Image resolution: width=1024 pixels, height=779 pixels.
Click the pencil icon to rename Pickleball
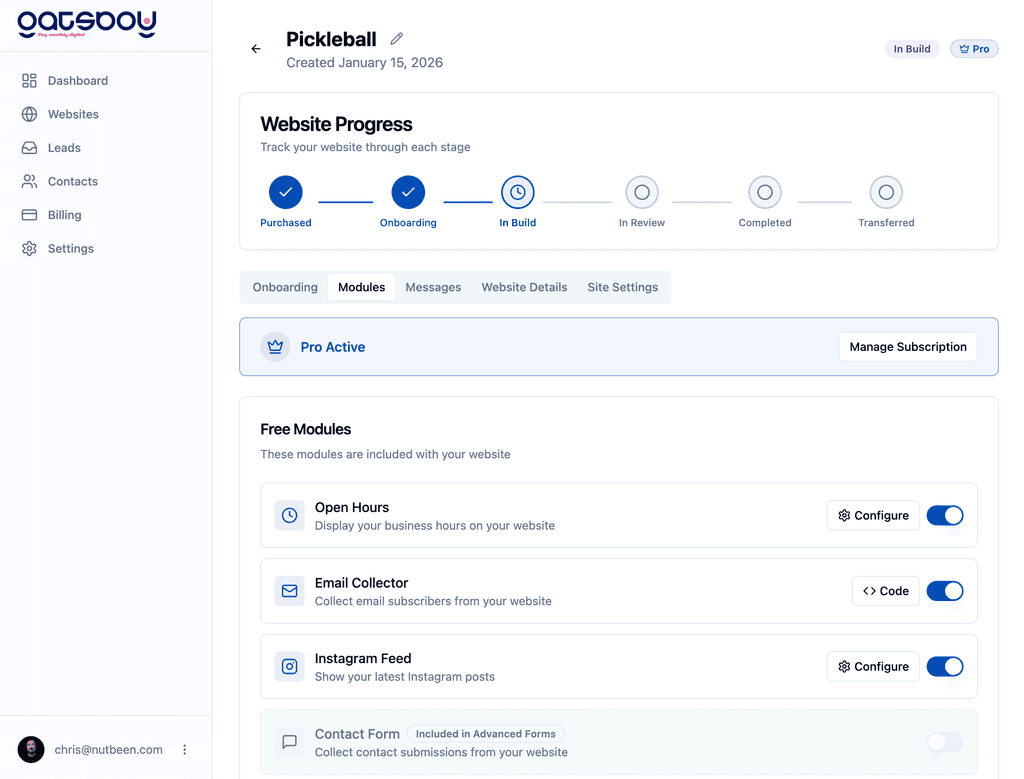tap(396, 38)
